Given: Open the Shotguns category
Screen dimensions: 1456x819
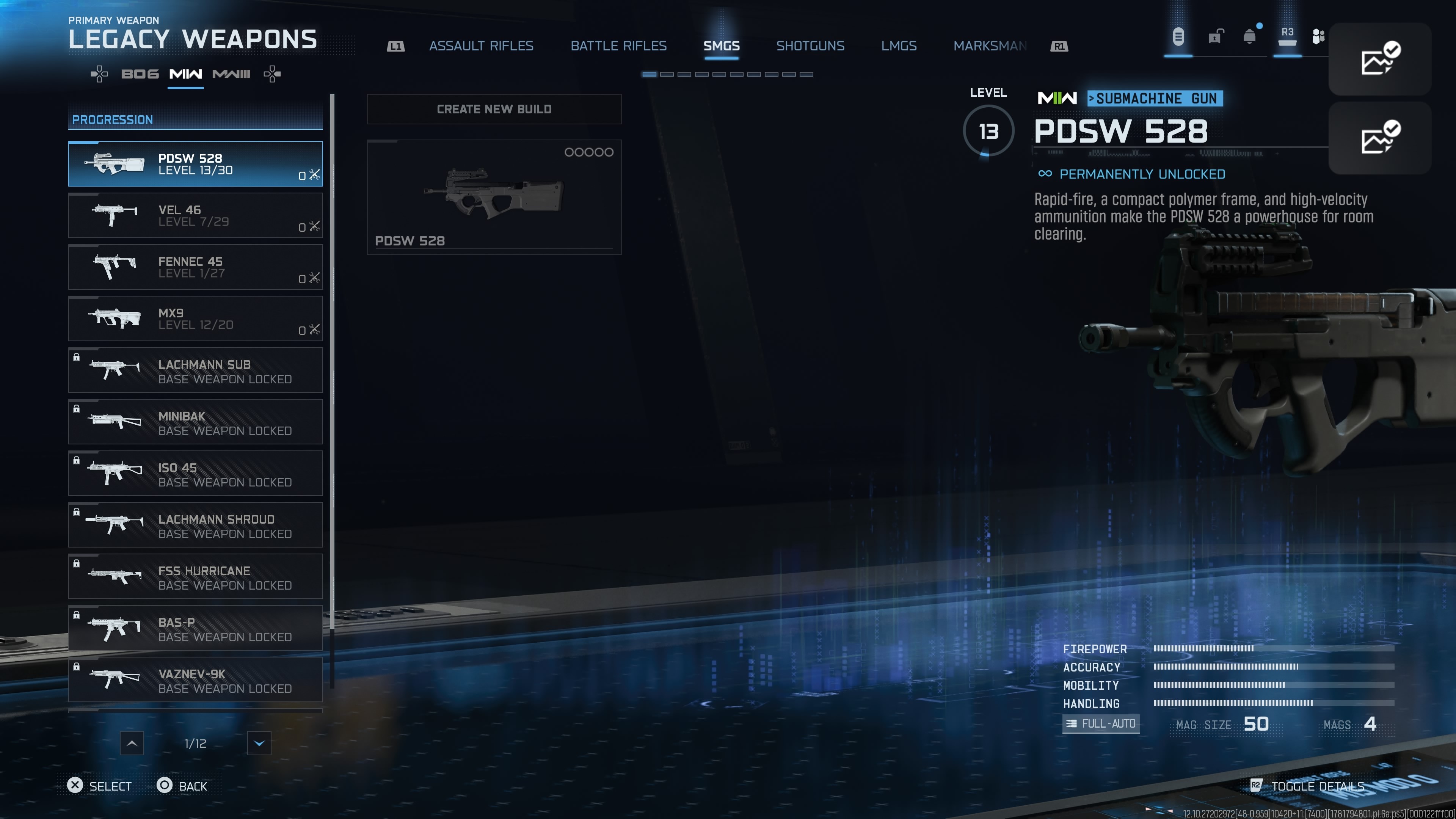Looking at the screenshot, I should coord(810,46).
